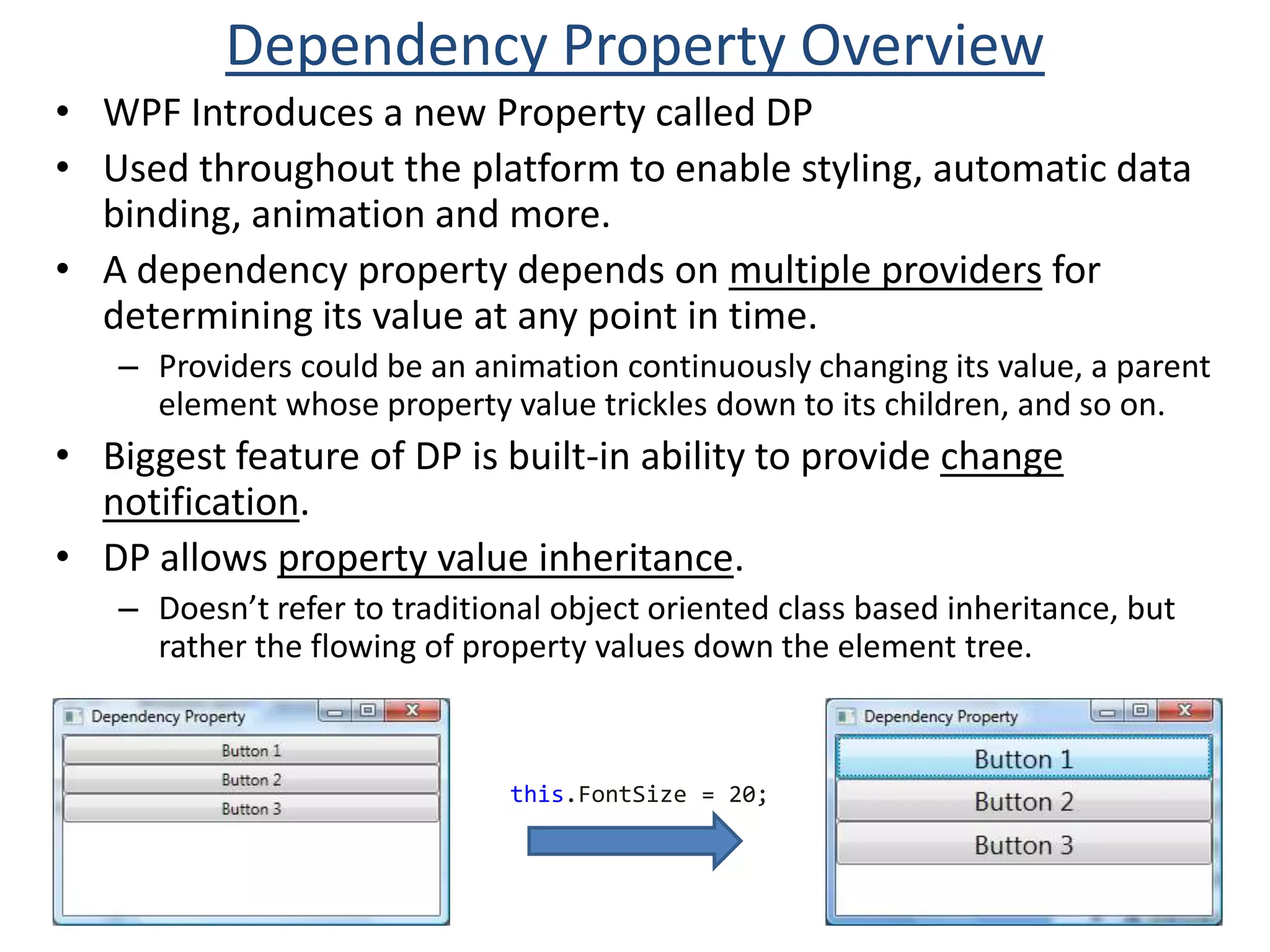Minimize the left Dependency Property window

335,712
